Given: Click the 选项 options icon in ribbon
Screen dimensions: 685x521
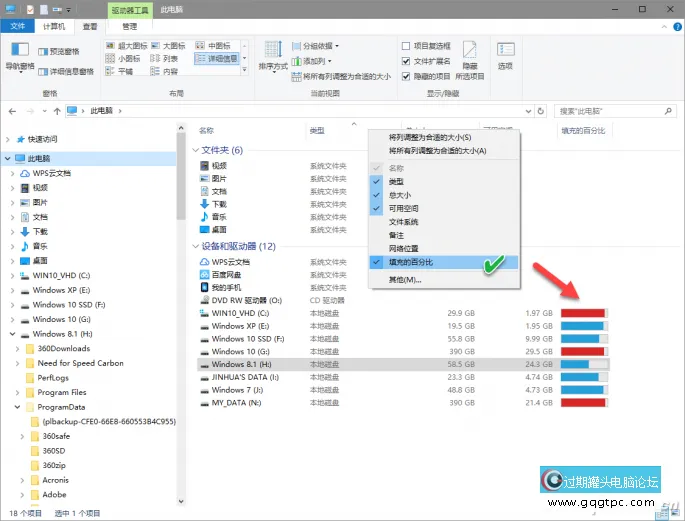Looking at the screenshot, I should (x=505, y=52).
